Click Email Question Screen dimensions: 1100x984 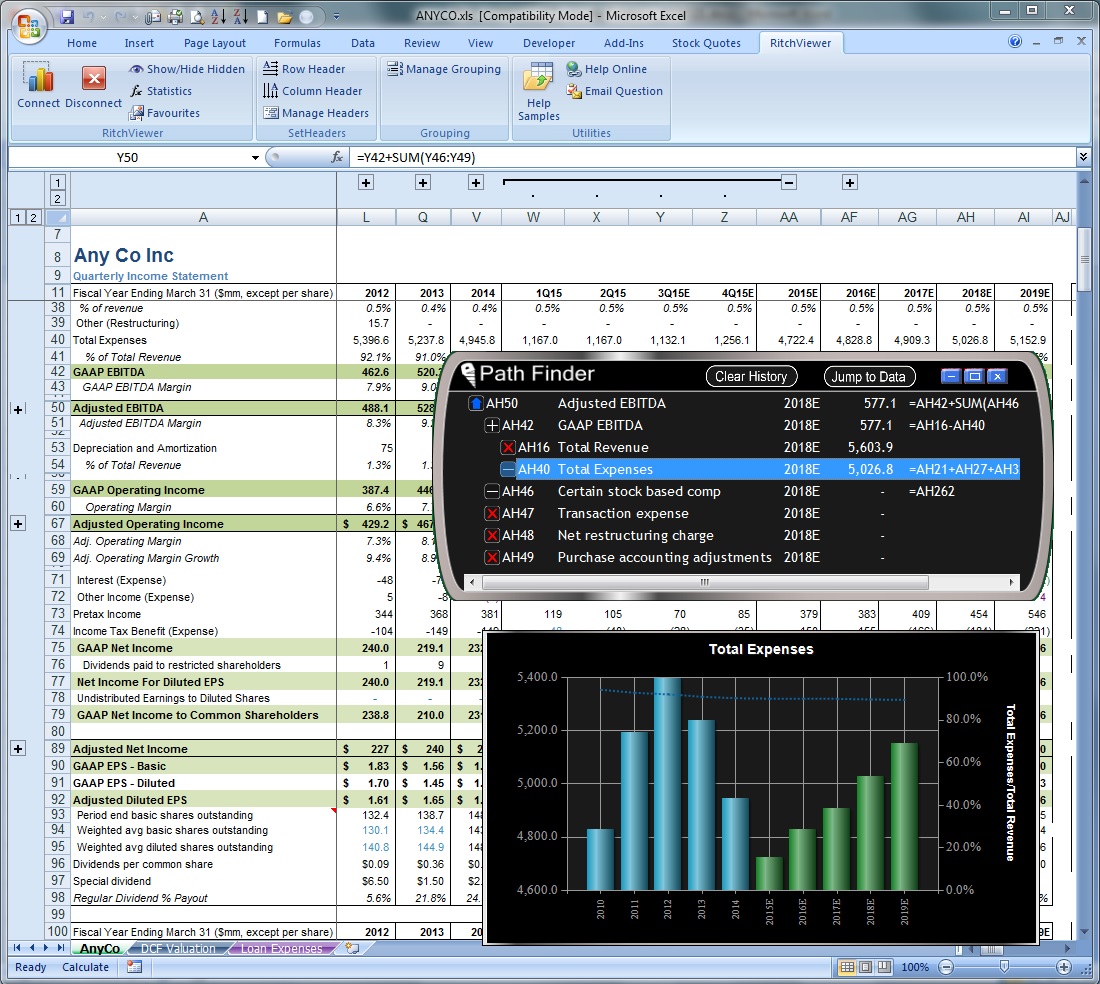coord(615,90)
